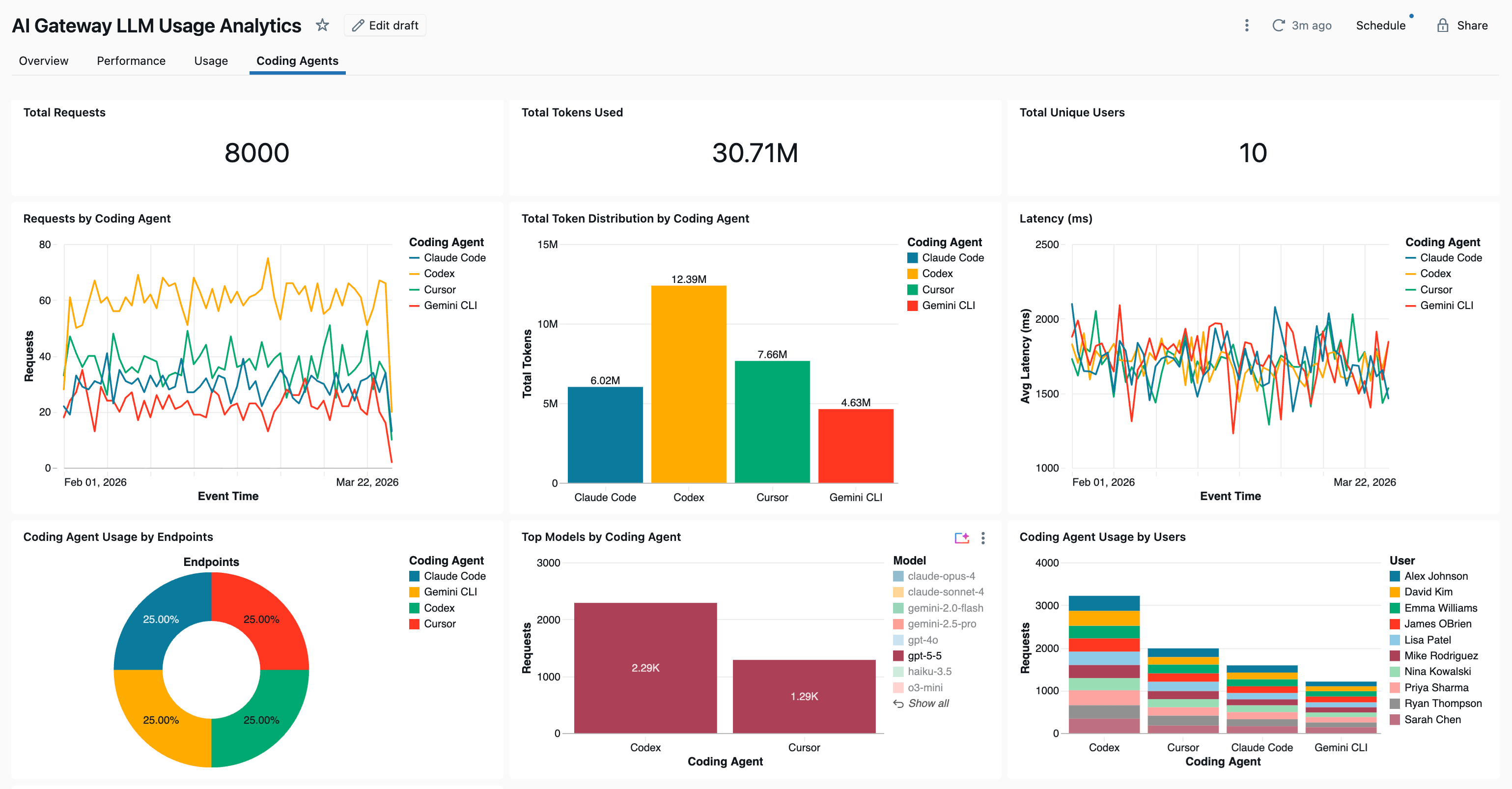
Task: Toggle Codex series in Requests chart legend
Action: 440,273
